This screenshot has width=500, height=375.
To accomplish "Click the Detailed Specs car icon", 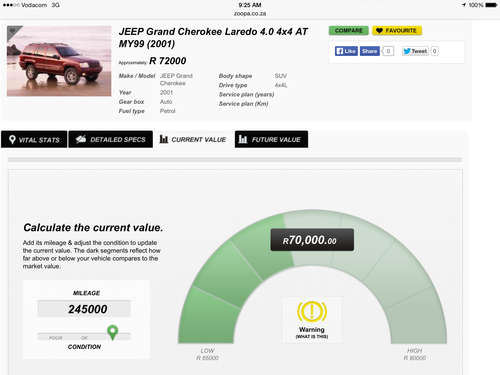I will coord(81,139).
